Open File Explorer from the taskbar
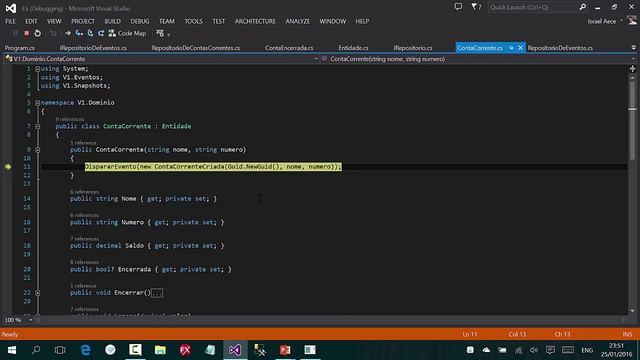This screenshot has width=640, height=360. point(160,350)
